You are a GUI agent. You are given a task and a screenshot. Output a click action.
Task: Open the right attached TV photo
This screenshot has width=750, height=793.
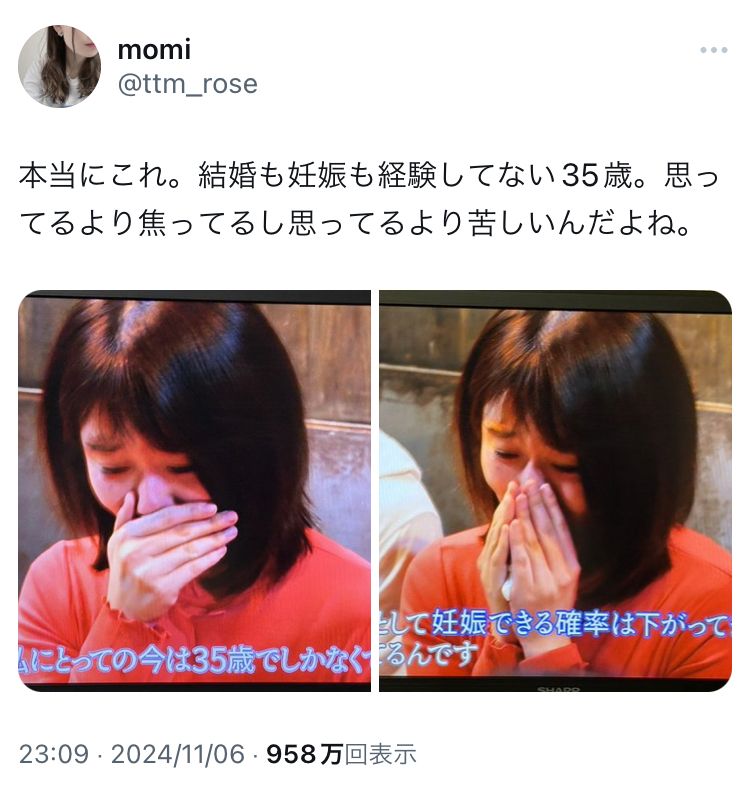coord(555,491)
